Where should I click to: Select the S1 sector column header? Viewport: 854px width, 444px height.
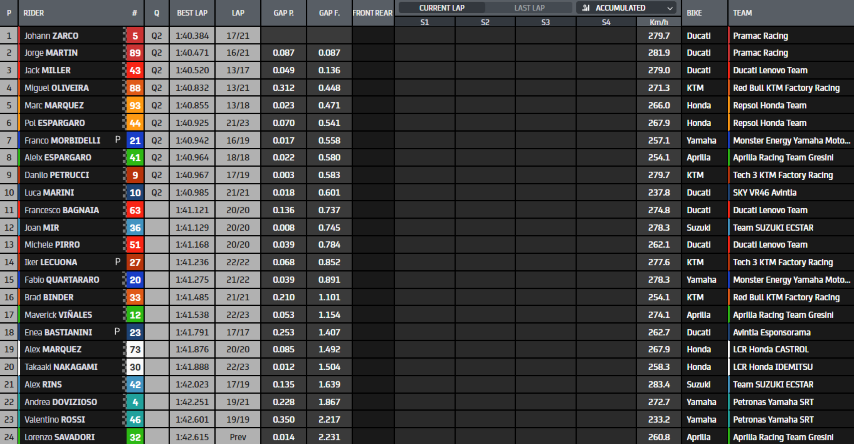[424, 22]
